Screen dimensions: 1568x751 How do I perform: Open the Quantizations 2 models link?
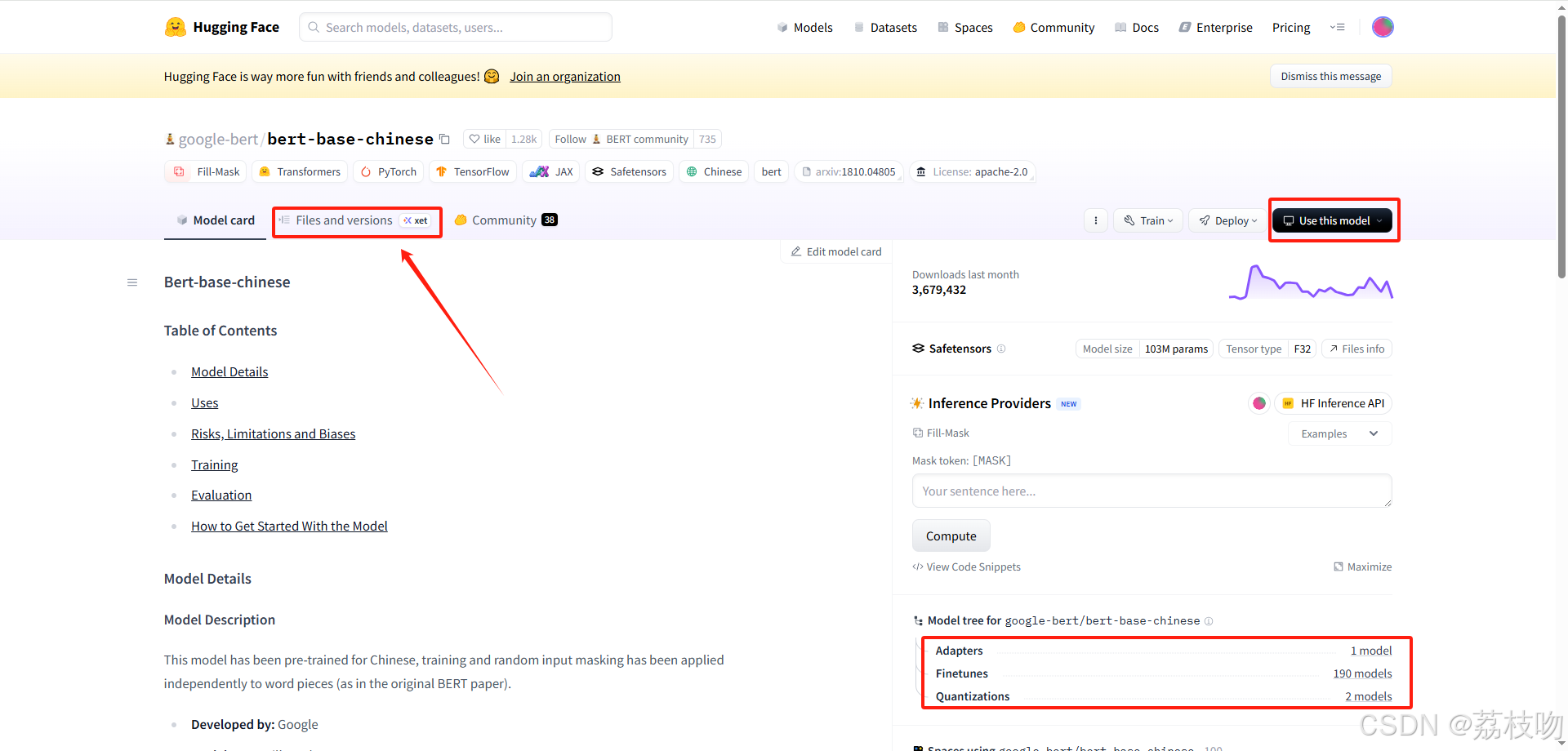point(1369,696)
